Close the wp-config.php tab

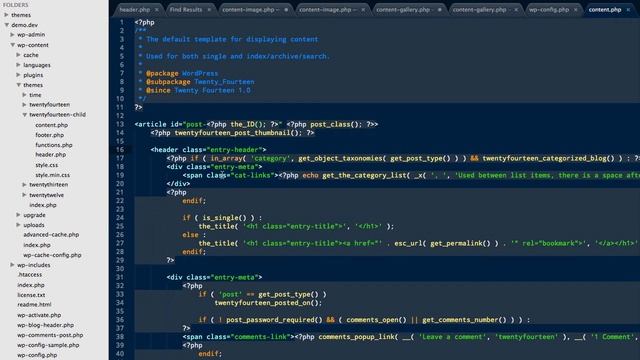[576, 9]
